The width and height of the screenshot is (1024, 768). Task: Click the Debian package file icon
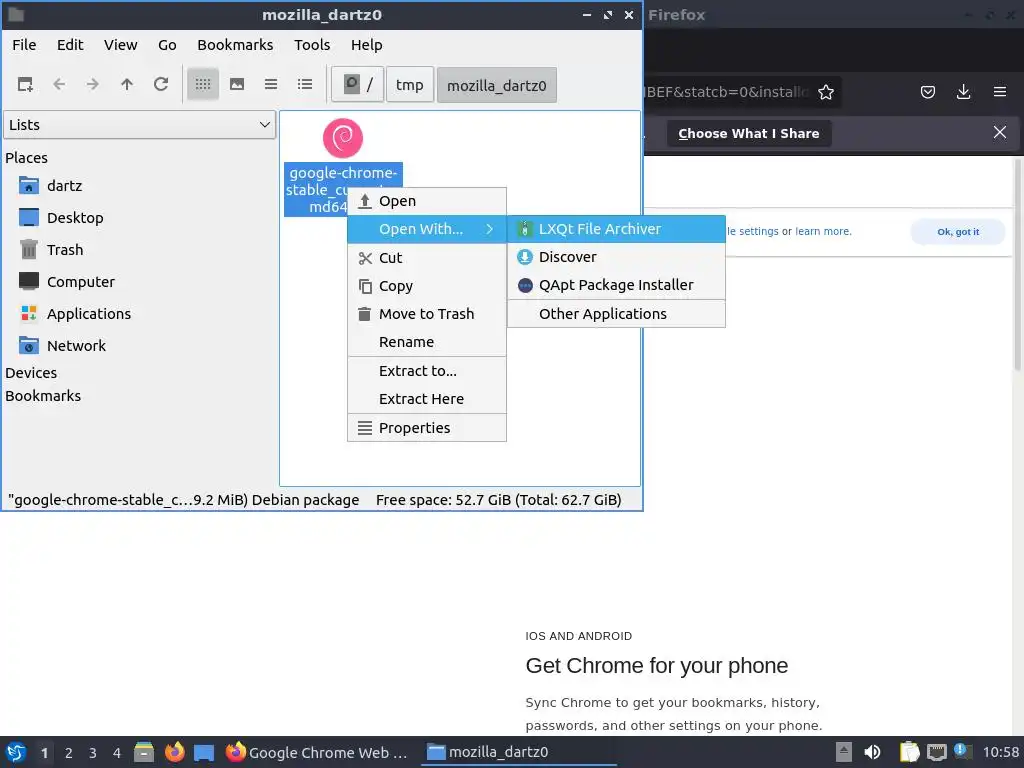click(x=343, y=138)
